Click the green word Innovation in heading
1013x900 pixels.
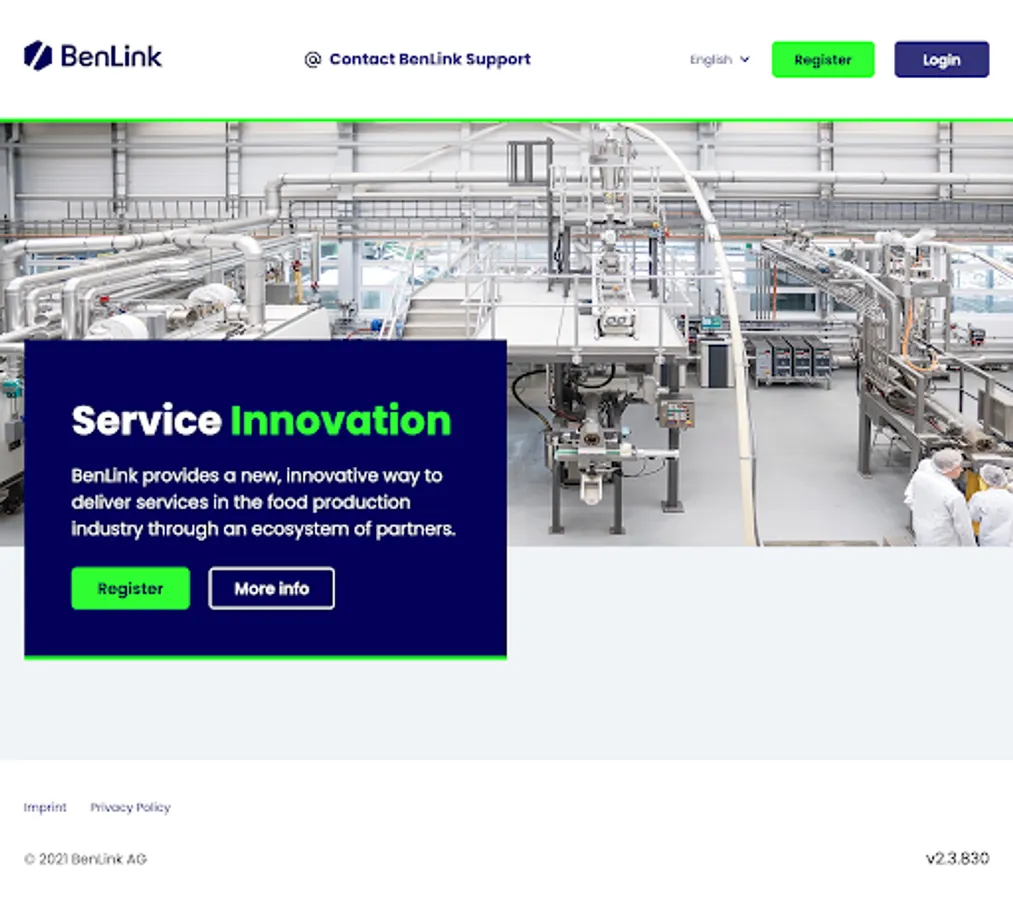[x=340, y=421]
